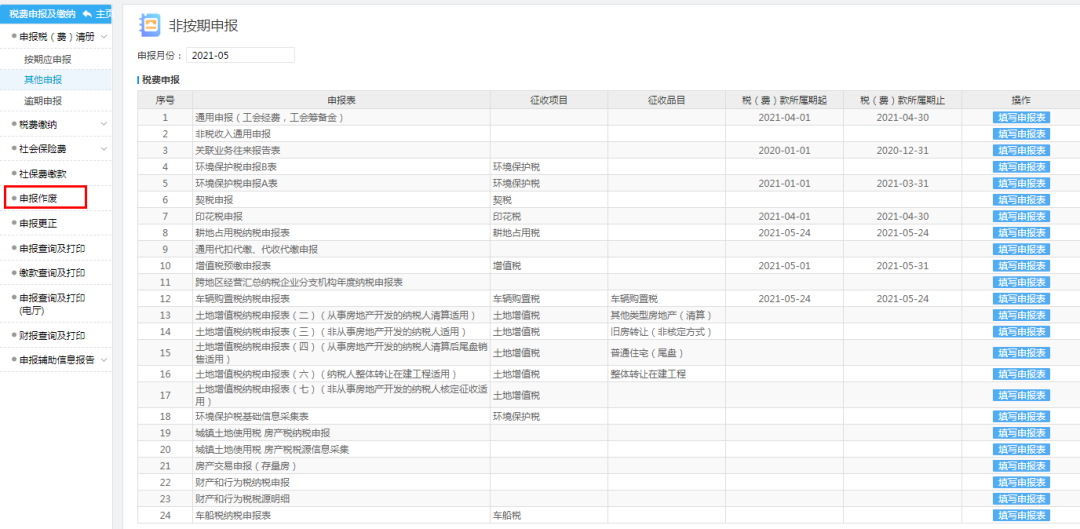Click 填写申报表 for 土地增值税纳税申报表(二)
1080x529 pixels.
point(1021,315)
